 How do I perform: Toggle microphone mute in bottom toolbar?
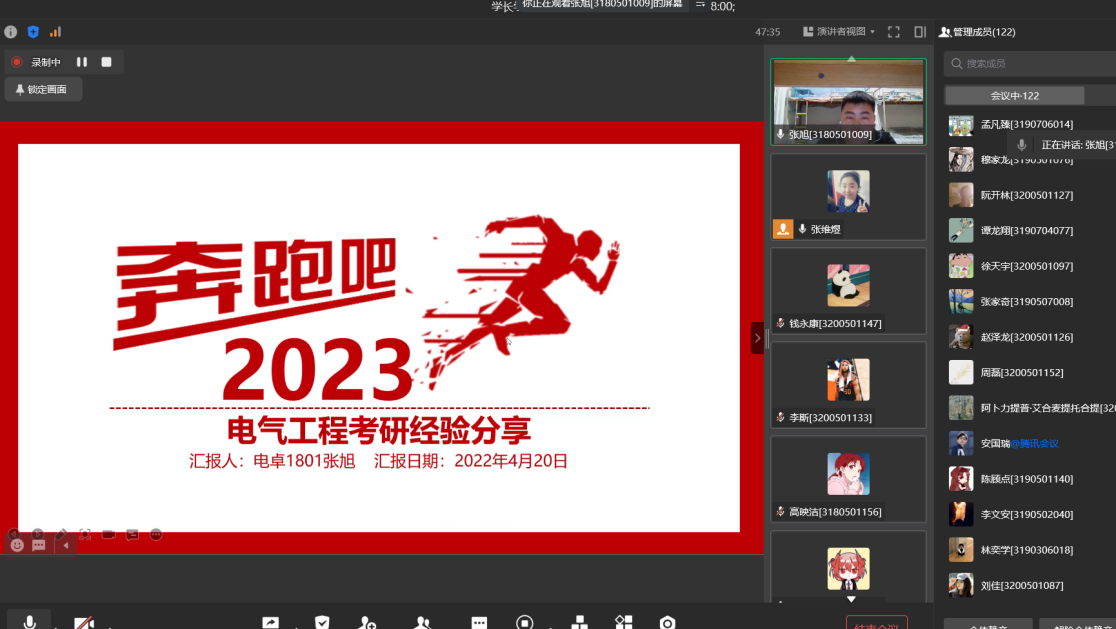pos(30,622)
